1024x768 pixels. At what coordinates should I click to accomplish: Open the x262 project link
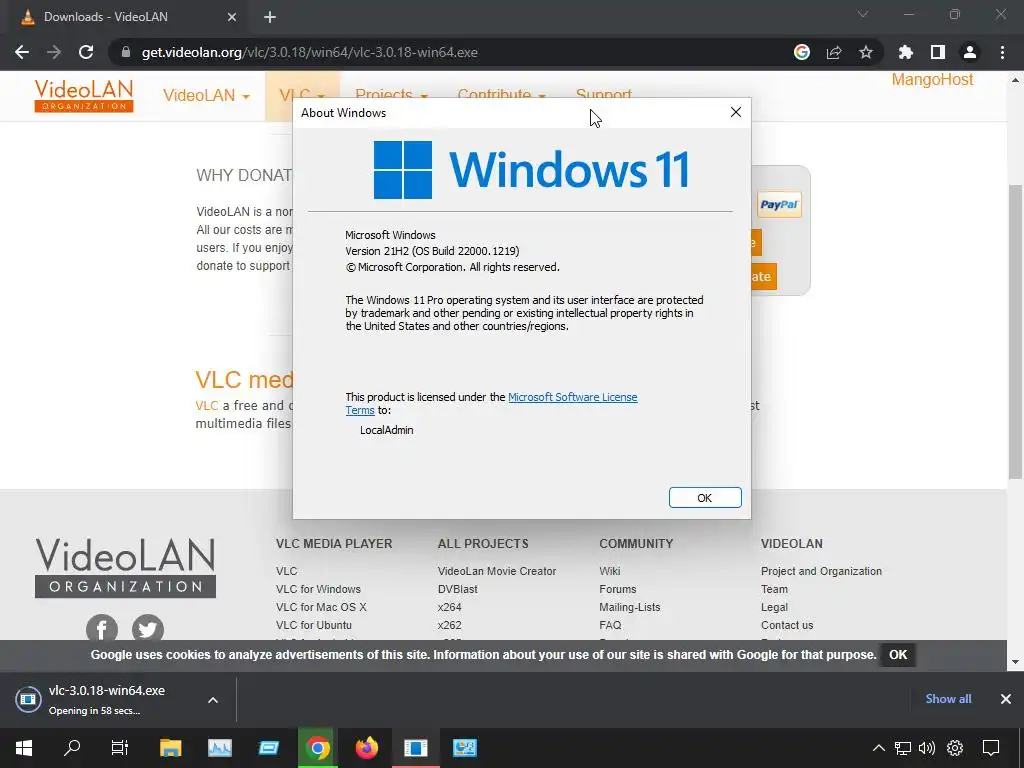pos(449,625)
